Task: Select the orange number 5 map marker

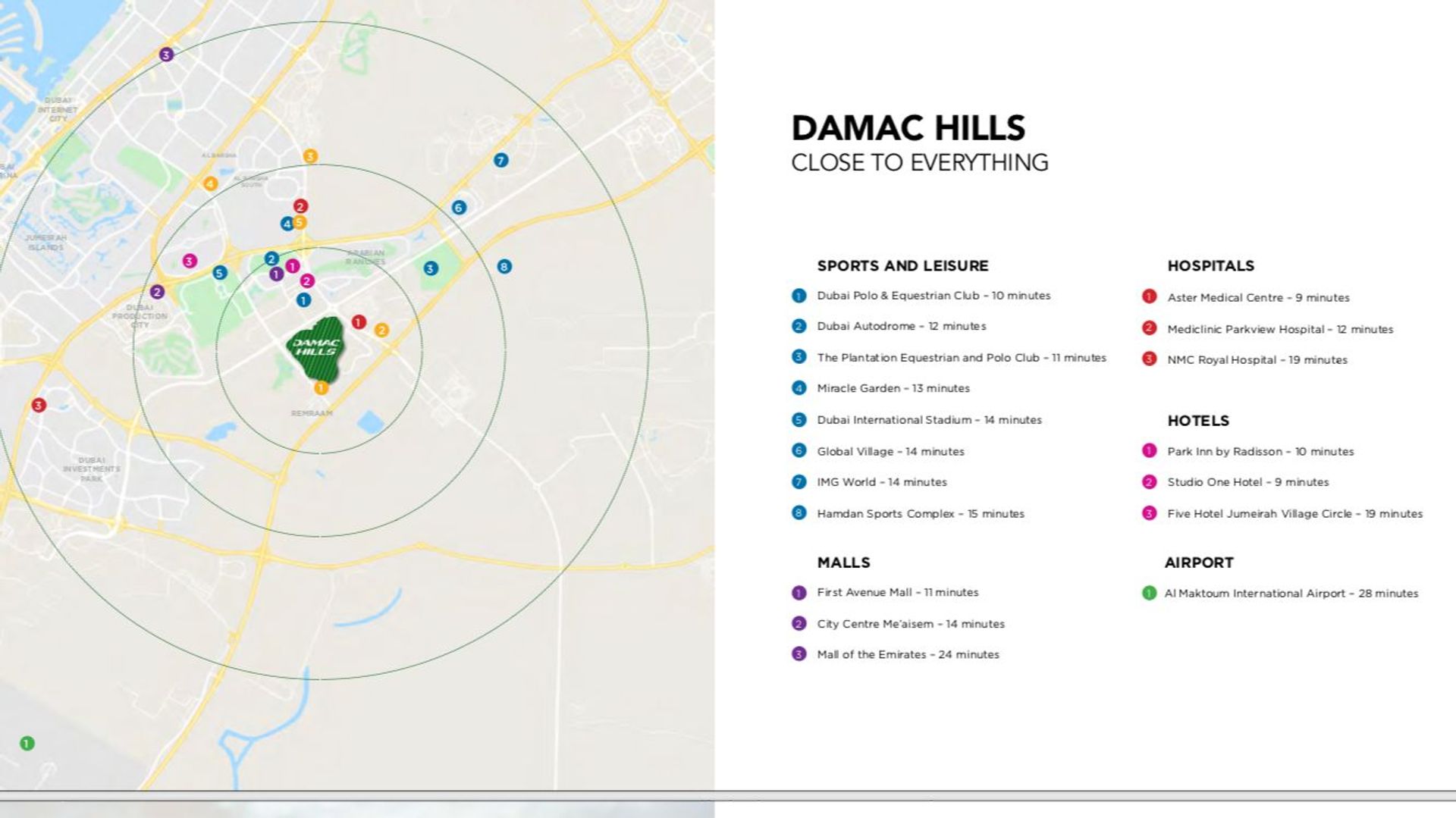Action: tap(300, 222)
